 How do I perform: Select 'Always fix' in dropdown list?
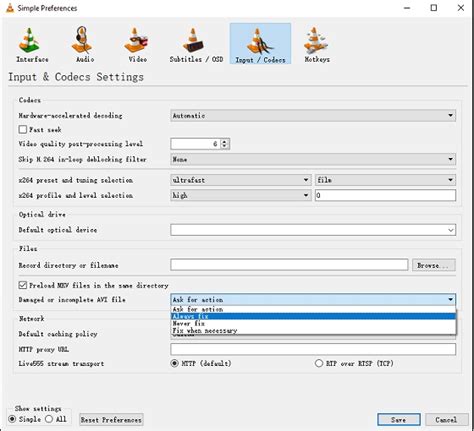click(313, 316)
